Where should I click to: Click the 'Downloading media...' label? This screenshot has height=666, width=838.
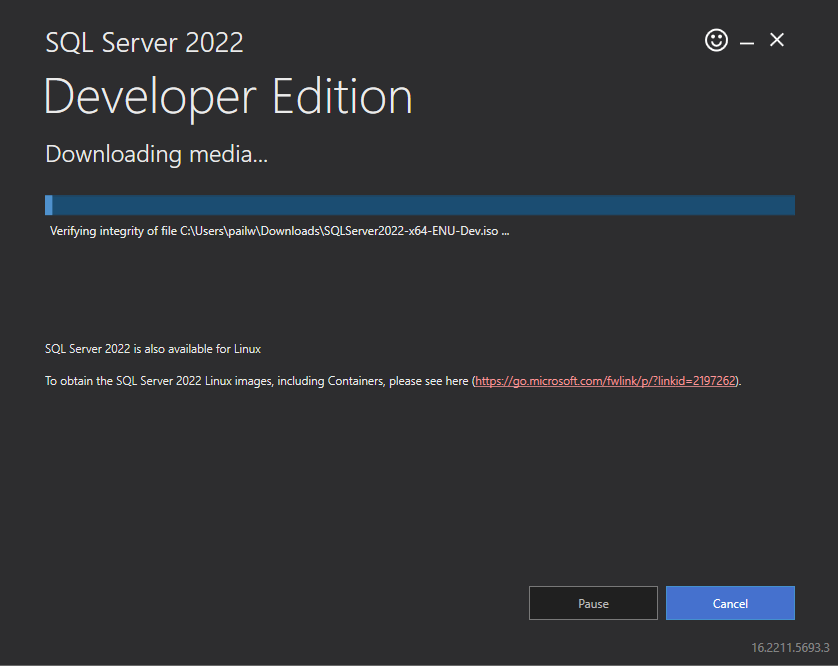click(157, 154)
